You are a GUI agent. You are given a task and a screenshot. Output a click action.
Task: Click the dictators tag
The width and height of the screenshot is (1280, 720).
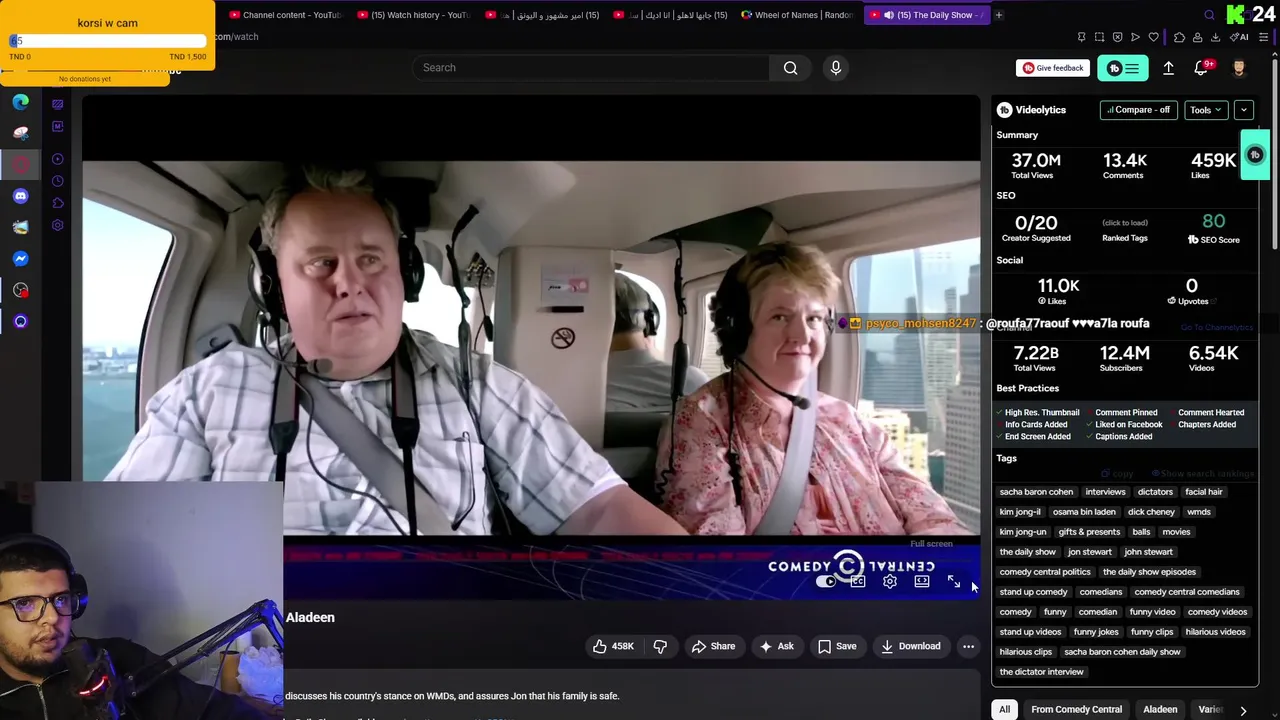[x=1155, y=492]
